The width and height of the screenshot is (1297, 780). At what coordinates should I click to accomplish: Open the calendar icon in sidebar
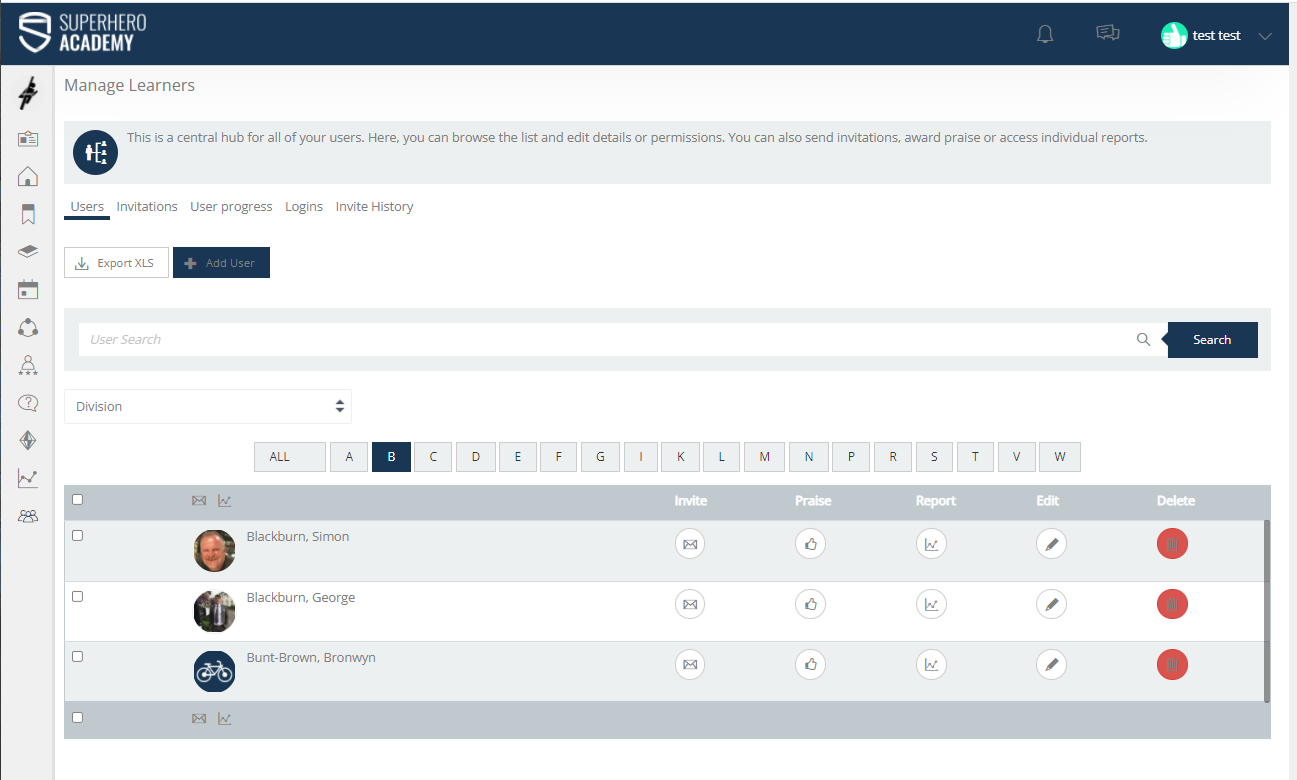tap(28, 290)
